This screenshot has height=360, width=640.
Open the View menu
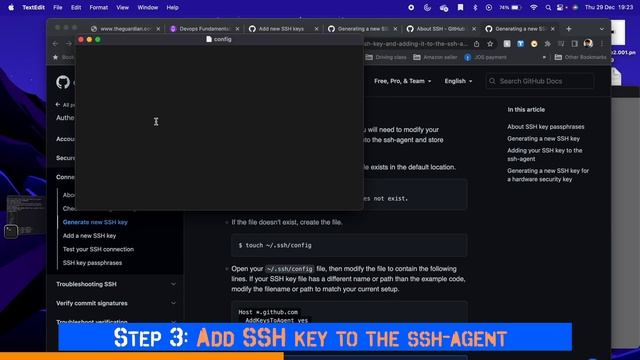click(x=122, y=7)
